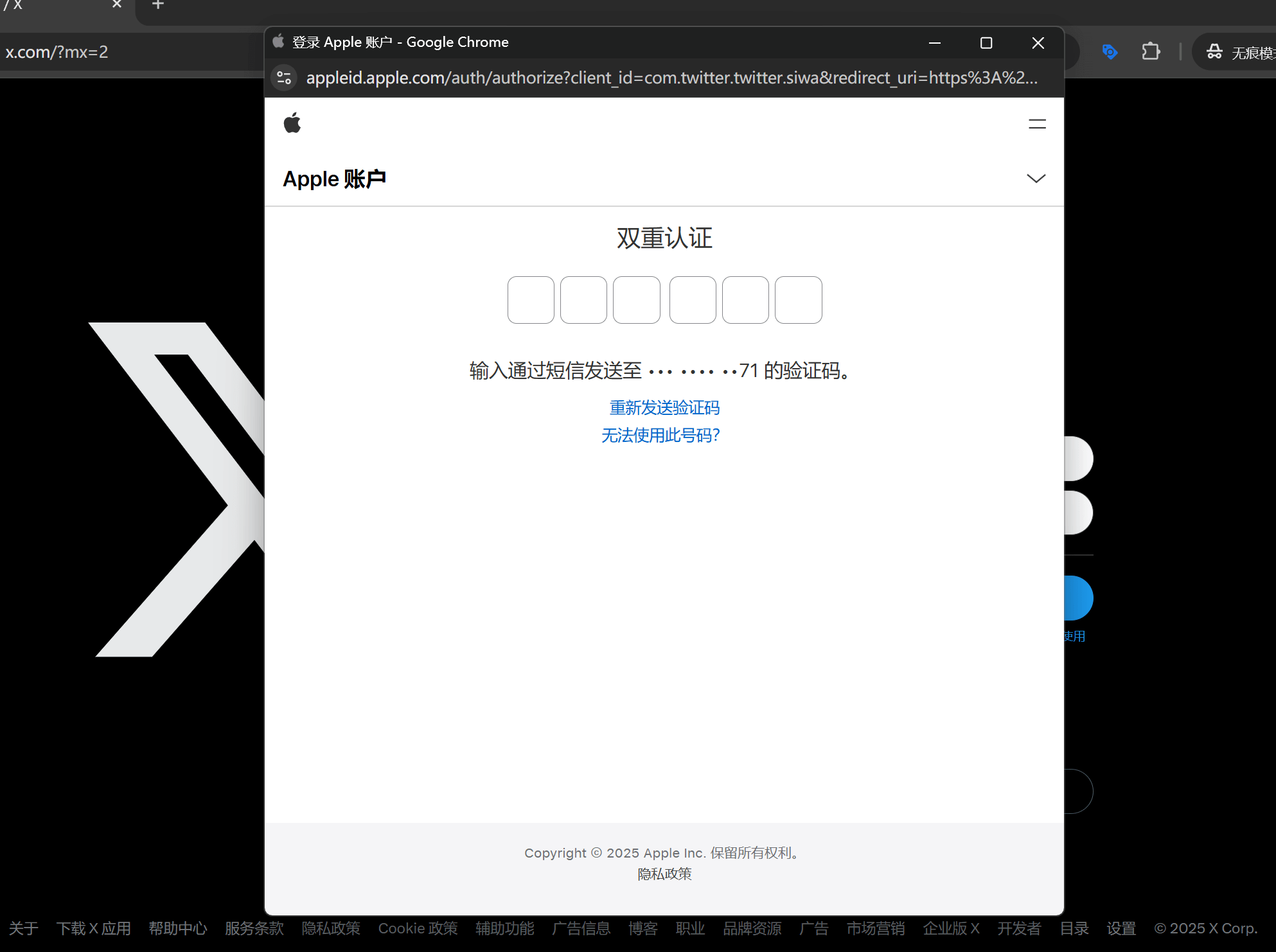Open the 设置 item in the footer

tap(1121, 929)
